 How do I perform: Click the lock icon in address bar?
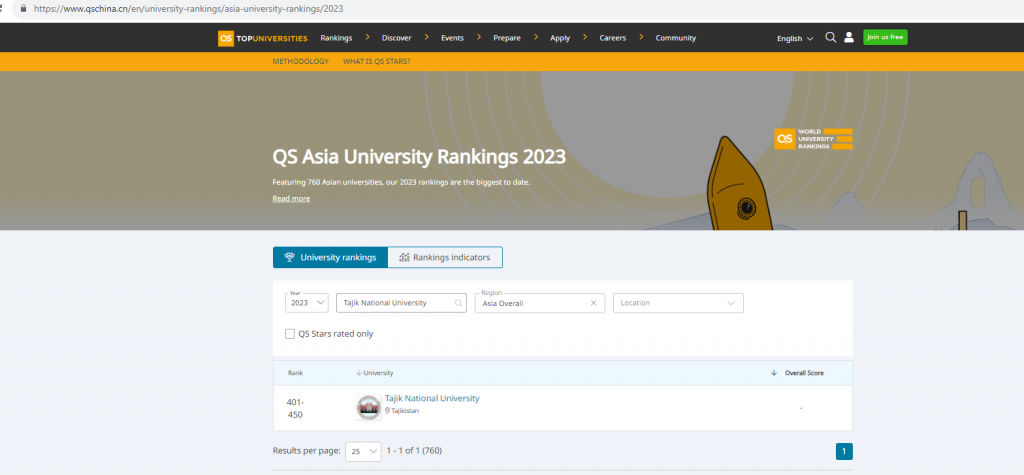[24, 9]
